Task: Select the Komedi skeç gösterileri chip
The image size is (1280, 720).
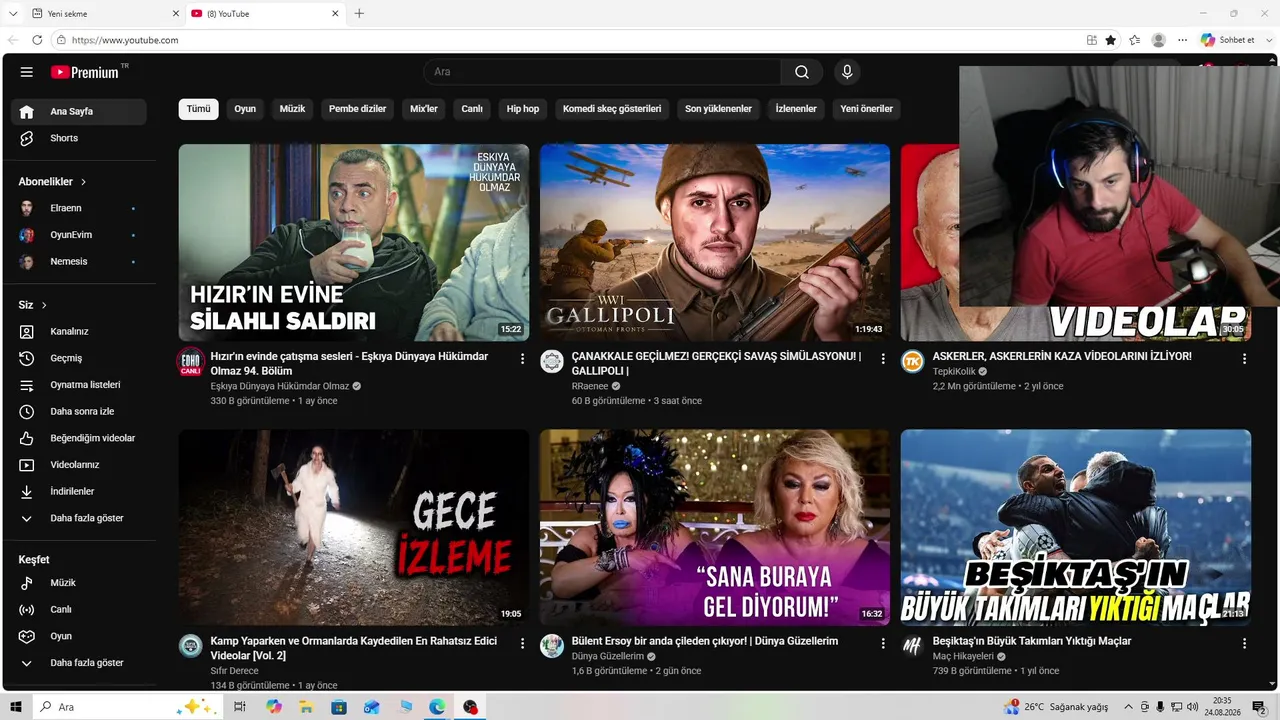Action: tap(612, 109)
